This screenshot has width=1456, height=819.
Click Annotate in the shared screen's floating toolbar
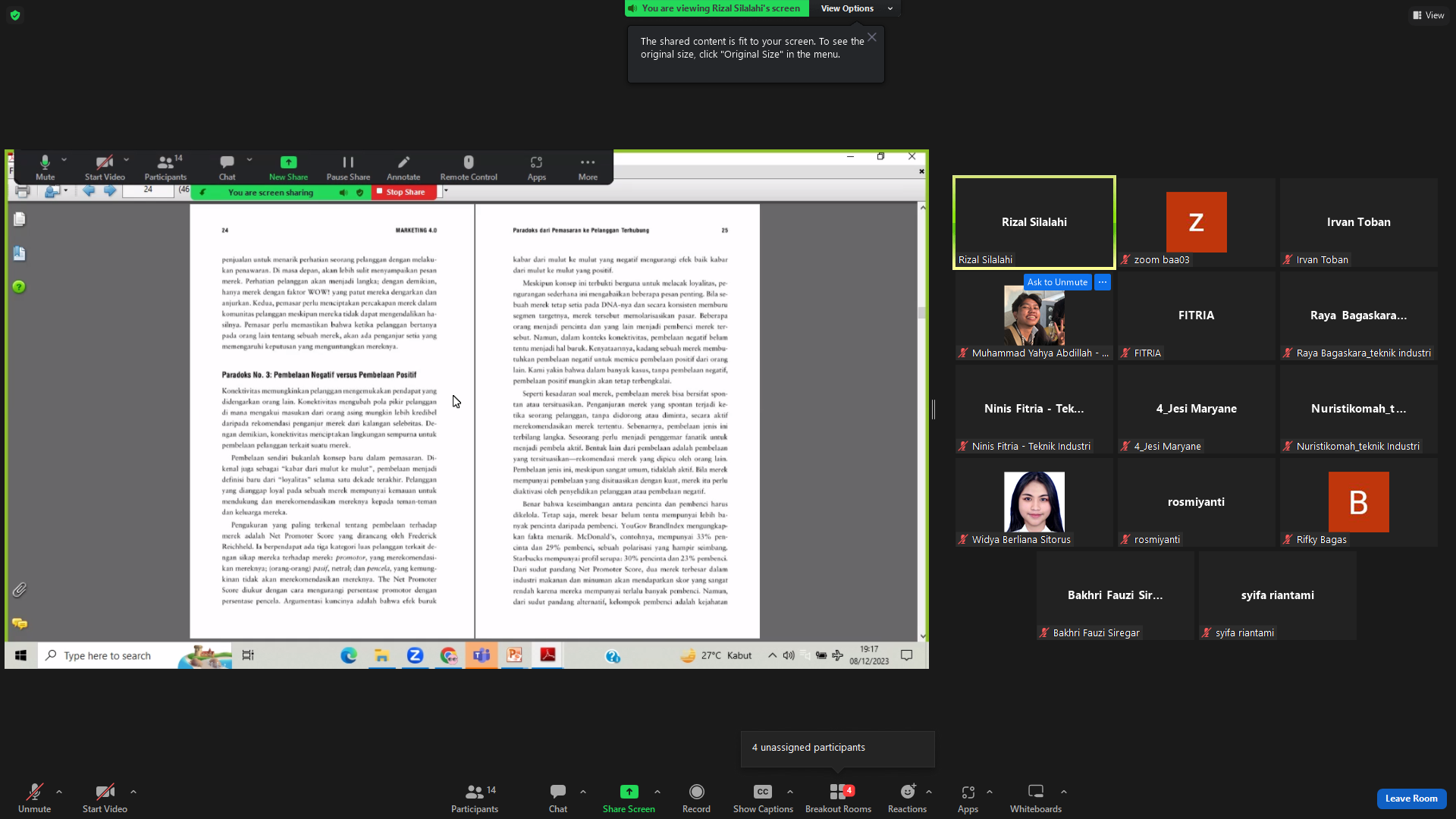(403, 168)
